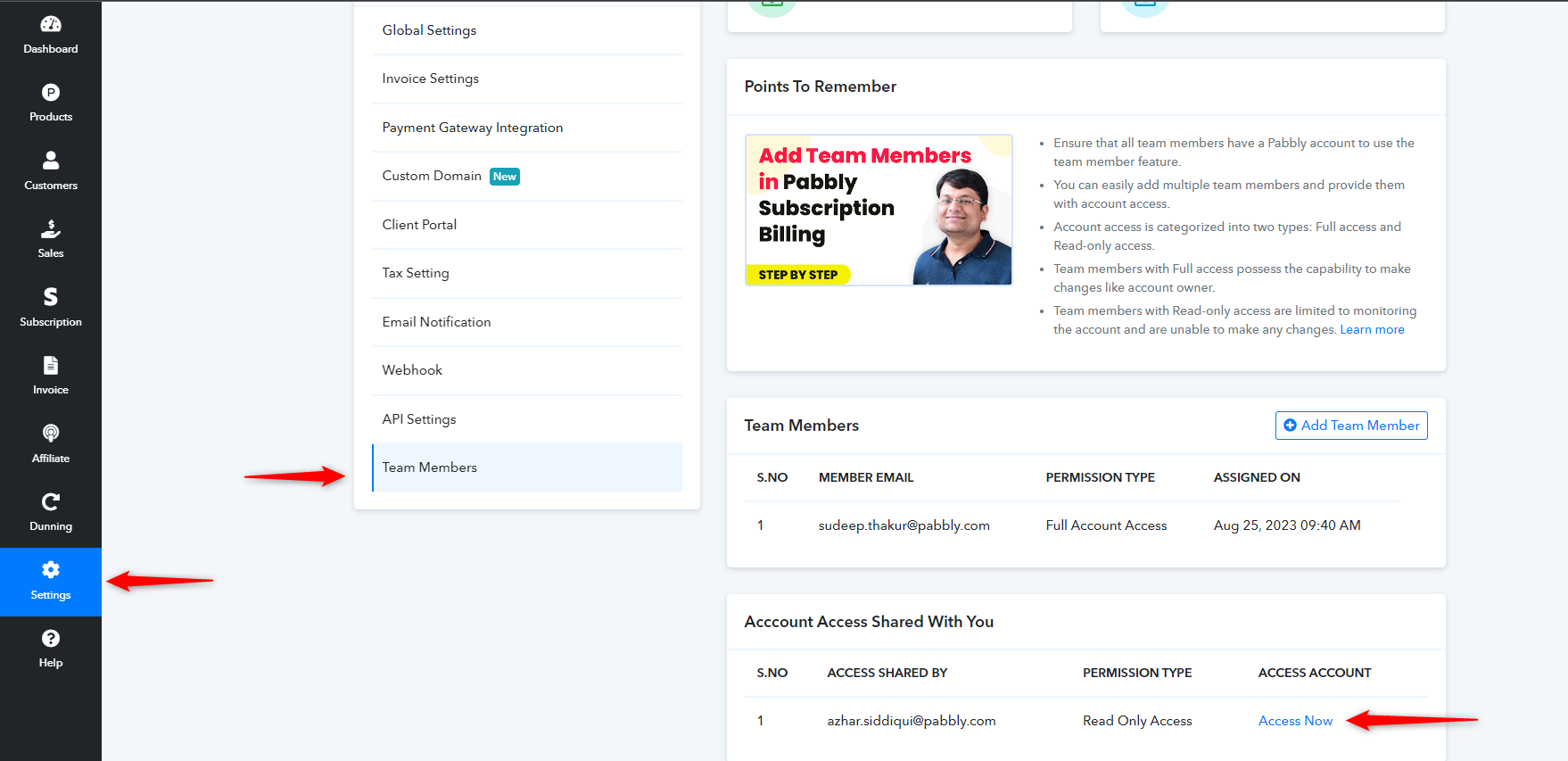Open the Affiliate sidebar icon
This screenshot has width=1568, height=761.
click(51, 434)
